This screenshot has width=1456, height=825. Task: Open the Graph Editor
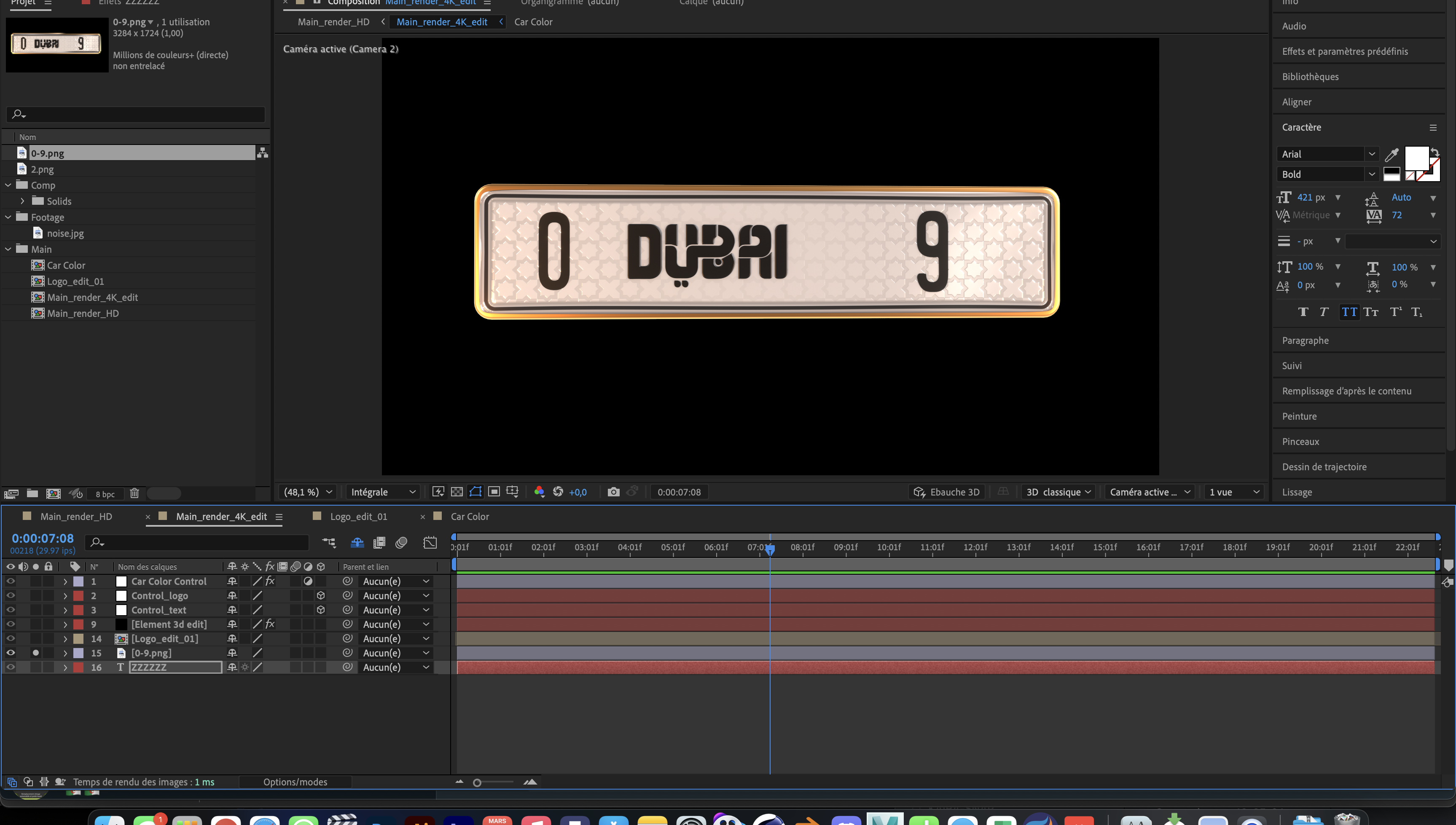click(430, 542)
